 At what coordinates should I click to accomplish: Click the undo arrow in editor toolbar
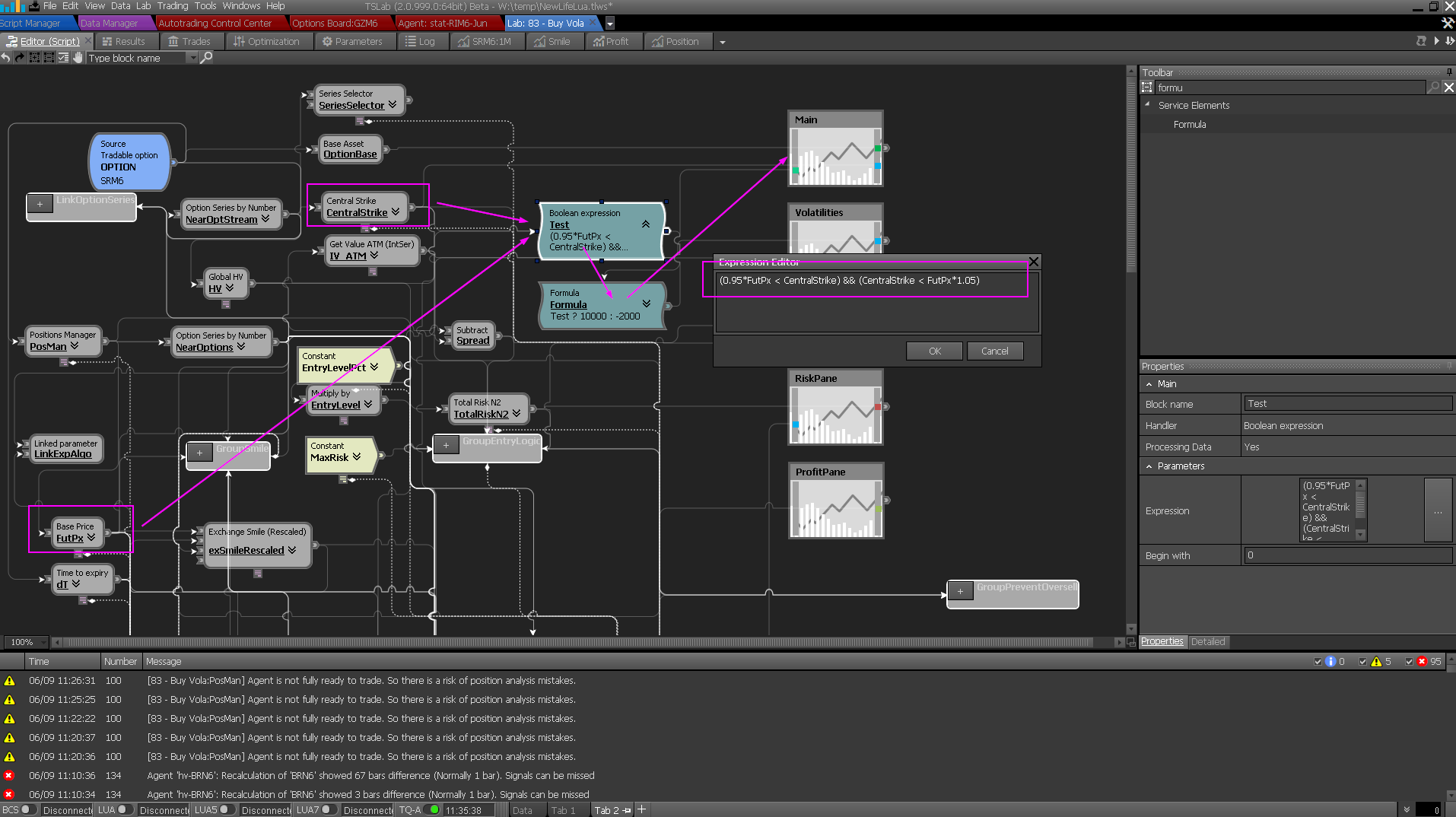6,58
